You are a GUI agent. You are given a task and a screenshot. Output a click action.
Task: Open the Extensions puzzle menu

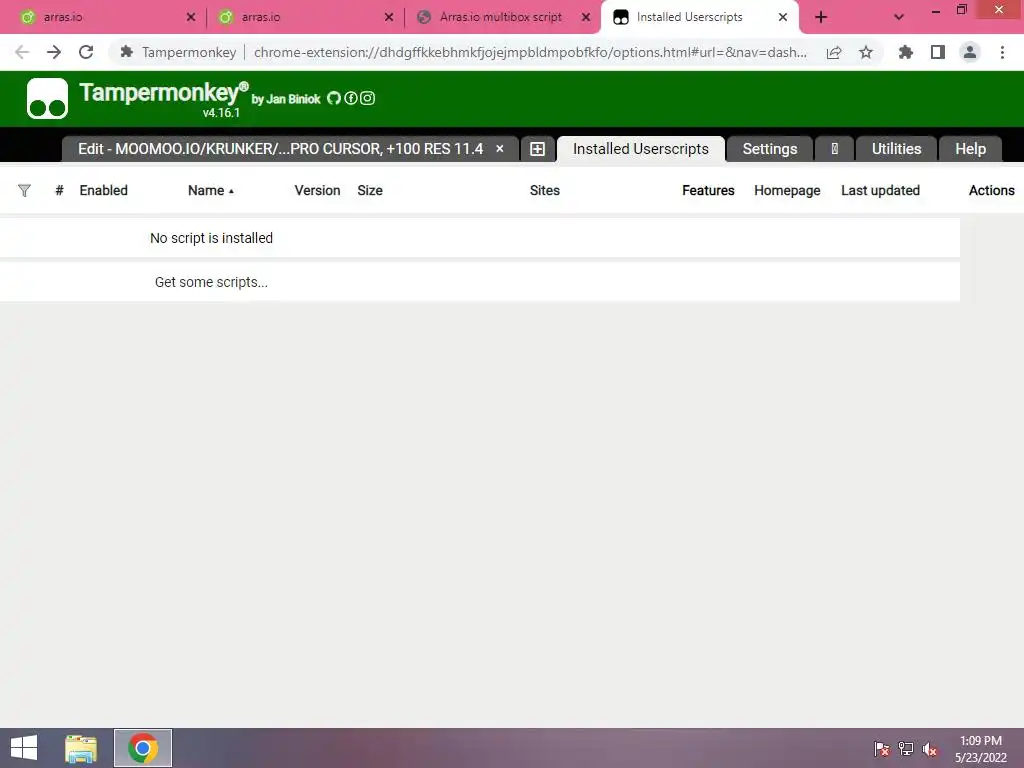[x=906, y=52]
